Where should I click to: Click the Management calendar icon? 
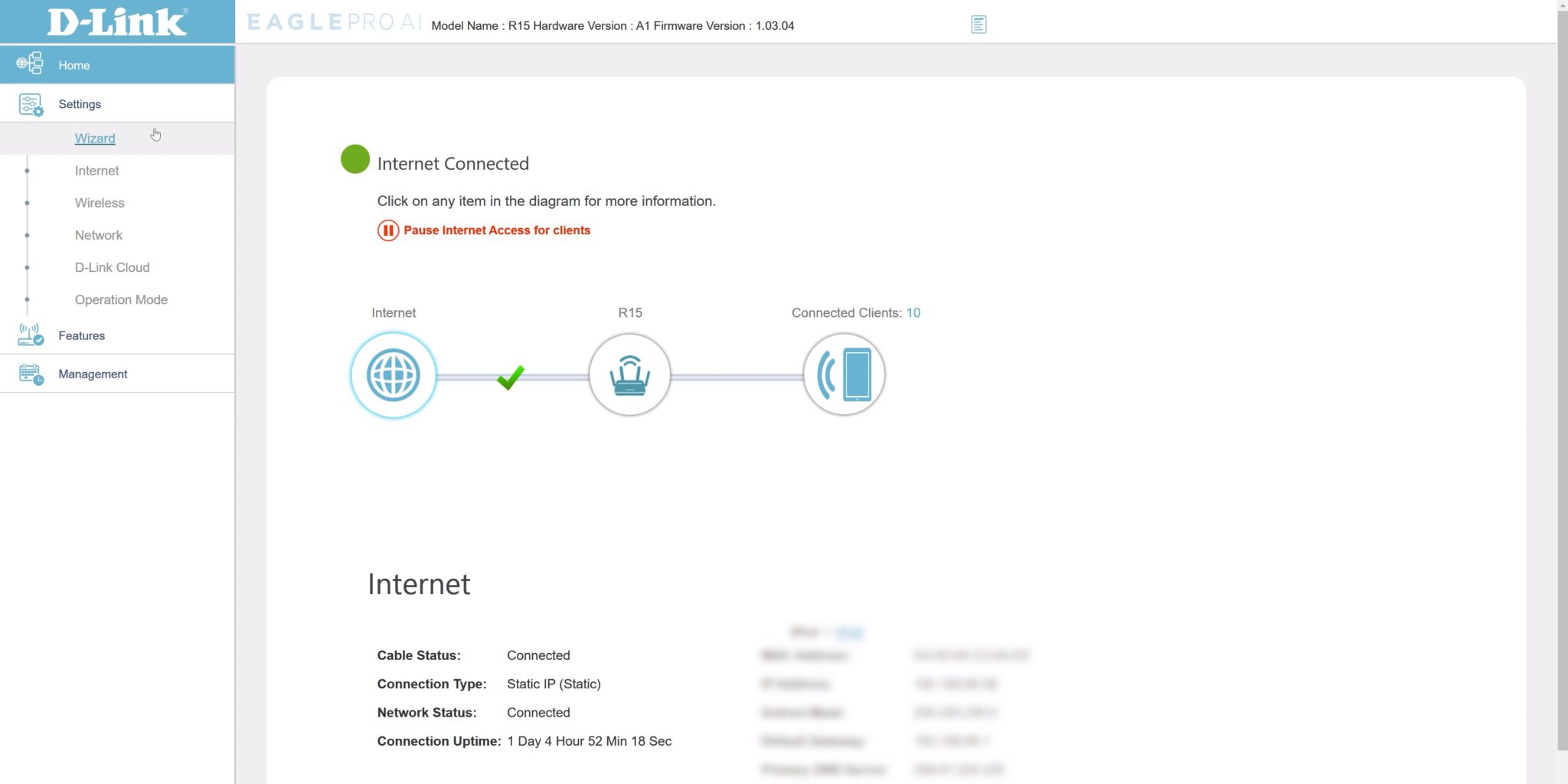(x=30, y=374)
